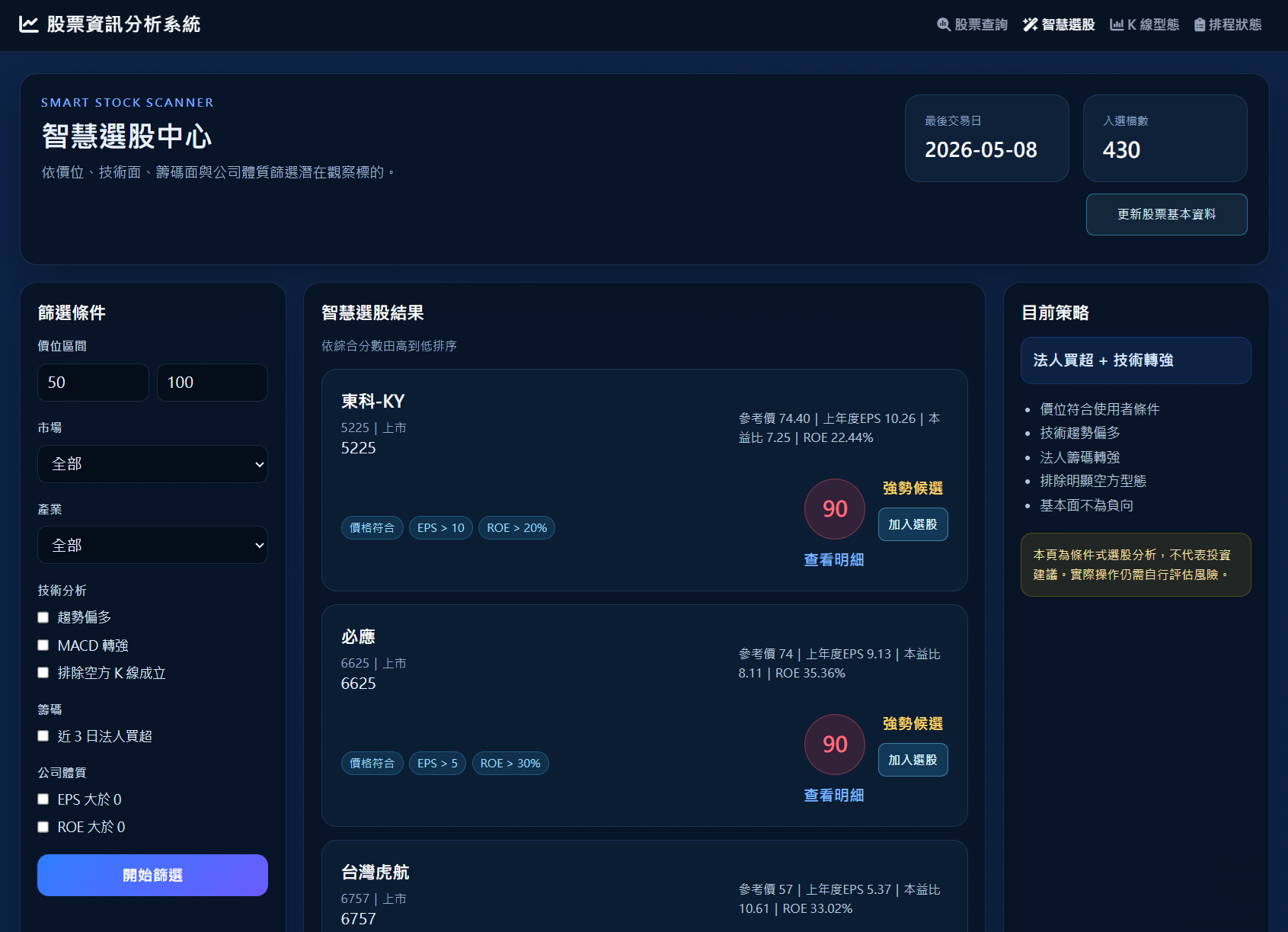The height and width of the screenshot is (932, 1288).
Task: Open the 股票查詢 navigation item
Action: 972,24
